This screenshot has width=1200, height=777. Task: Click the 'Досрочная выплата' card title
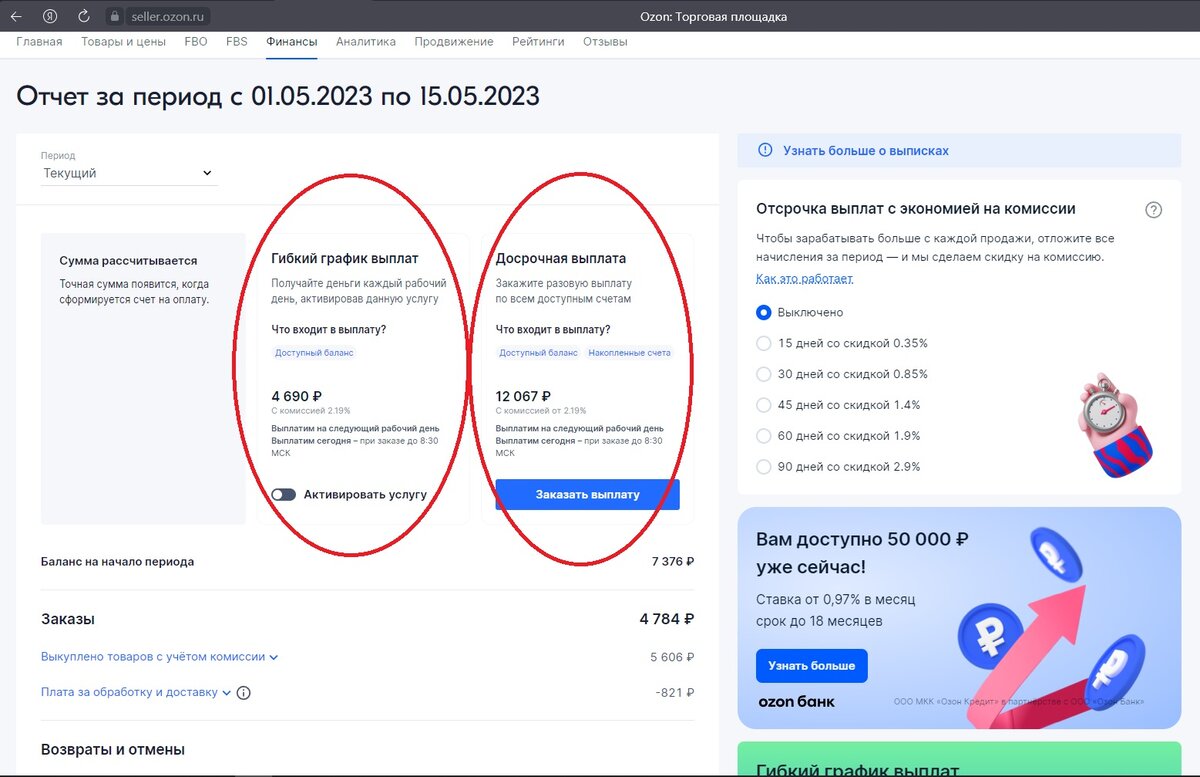click(x=561, y=258)
